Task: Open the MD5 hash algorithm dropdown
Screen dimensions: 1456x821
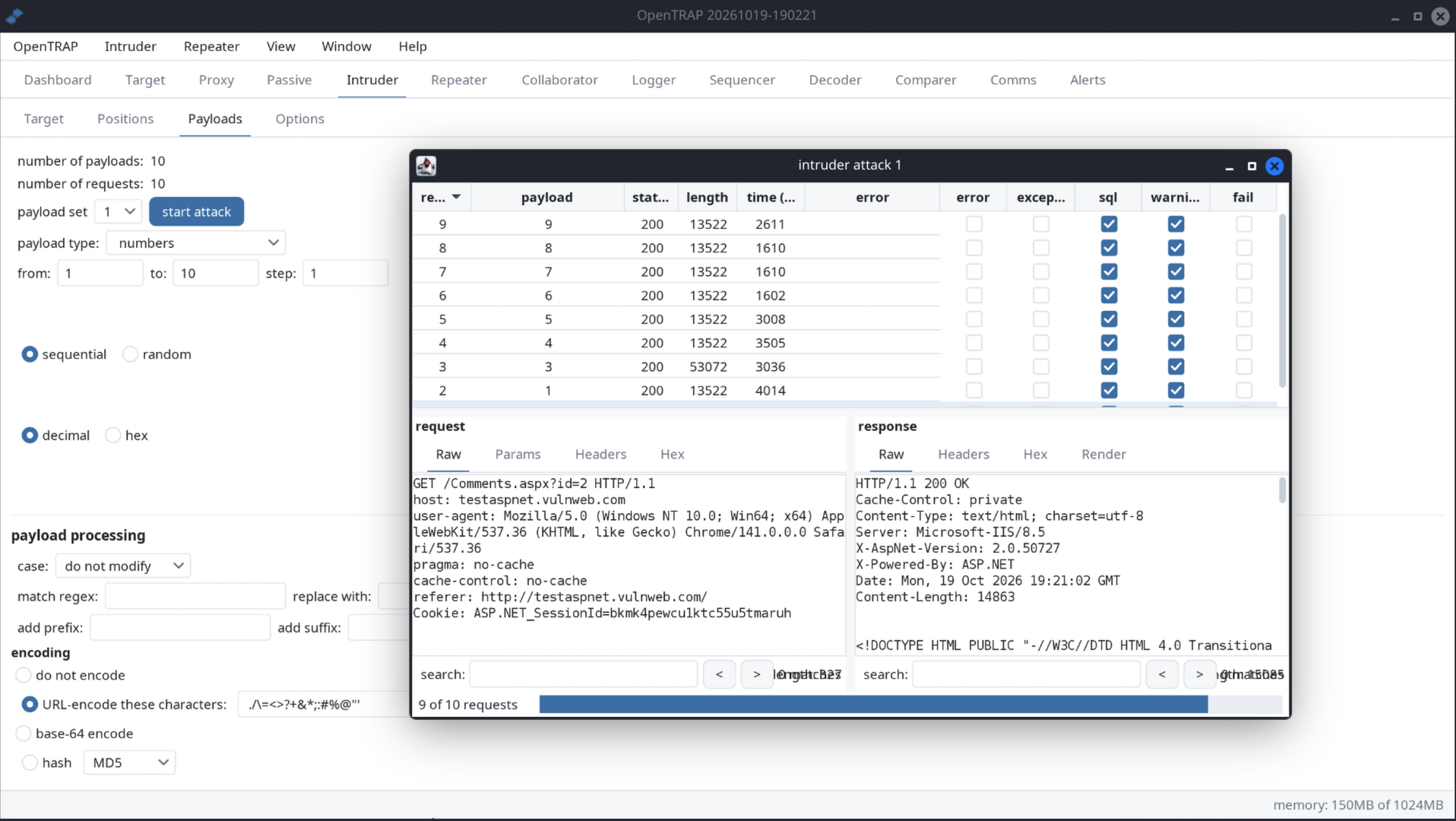Action: (129, 762)
